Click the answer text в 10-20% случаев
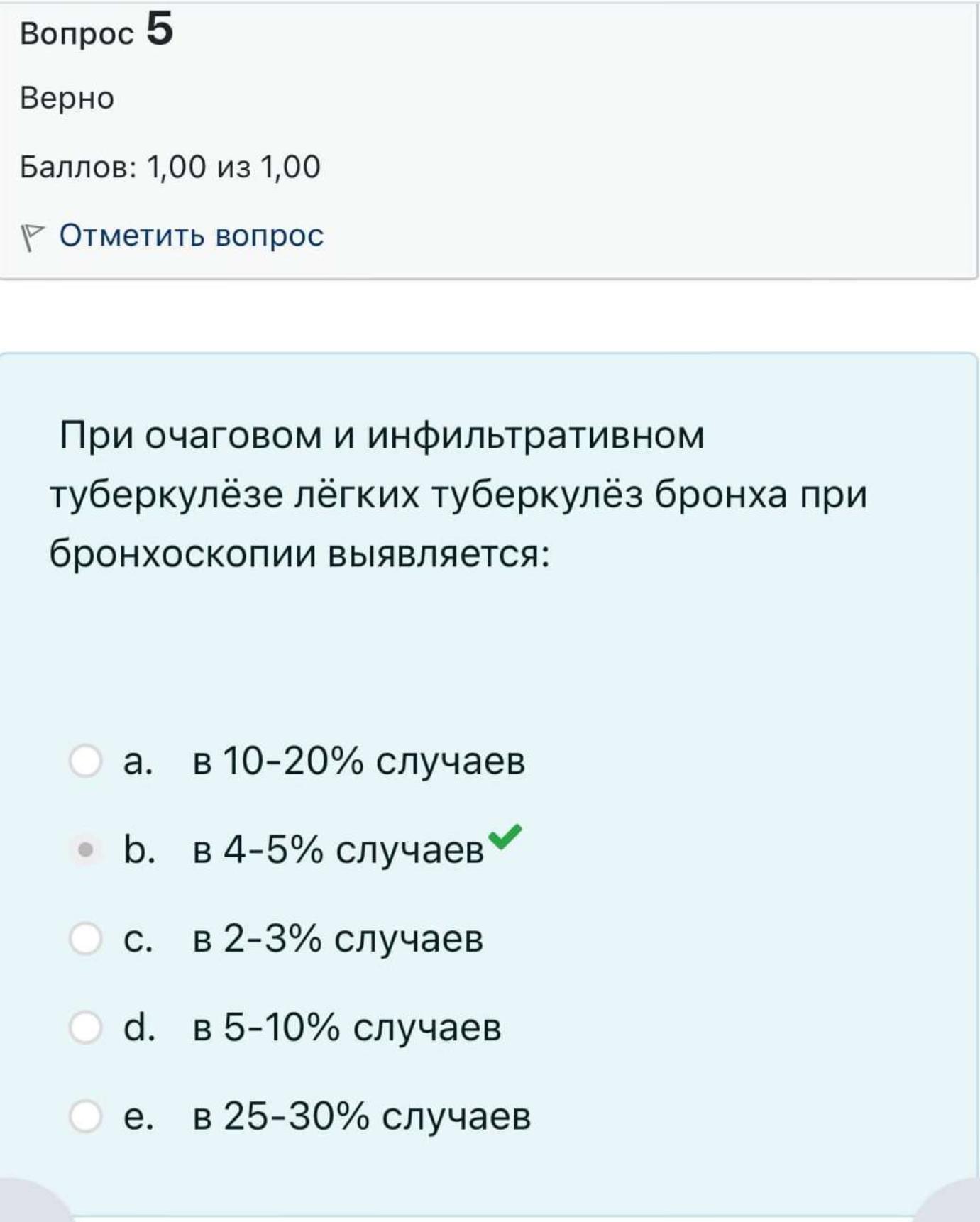The width and height of the screenshot is (980, 1222). click(x=359, y=761)
